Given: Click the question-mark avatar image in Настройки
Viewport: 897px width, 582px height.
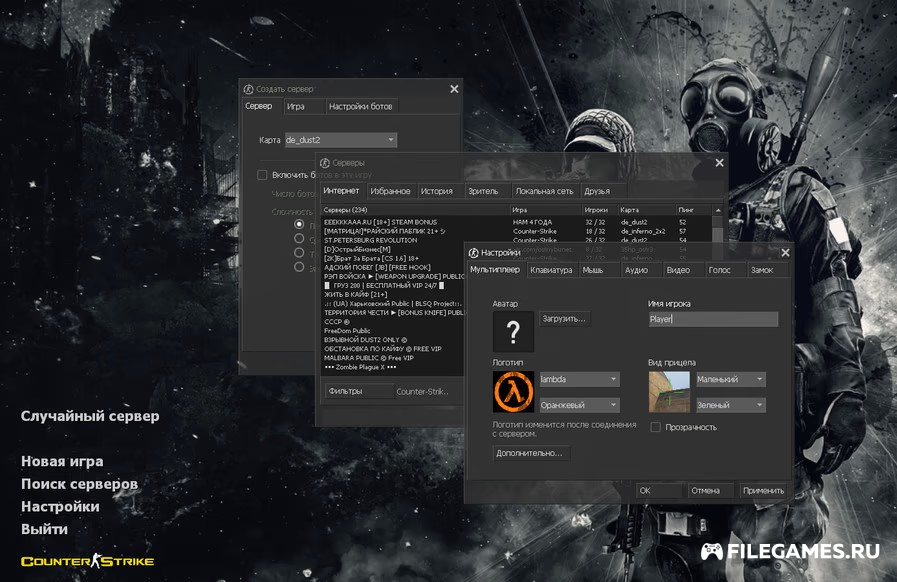Looking at the screenshot, I should (513, 331).
